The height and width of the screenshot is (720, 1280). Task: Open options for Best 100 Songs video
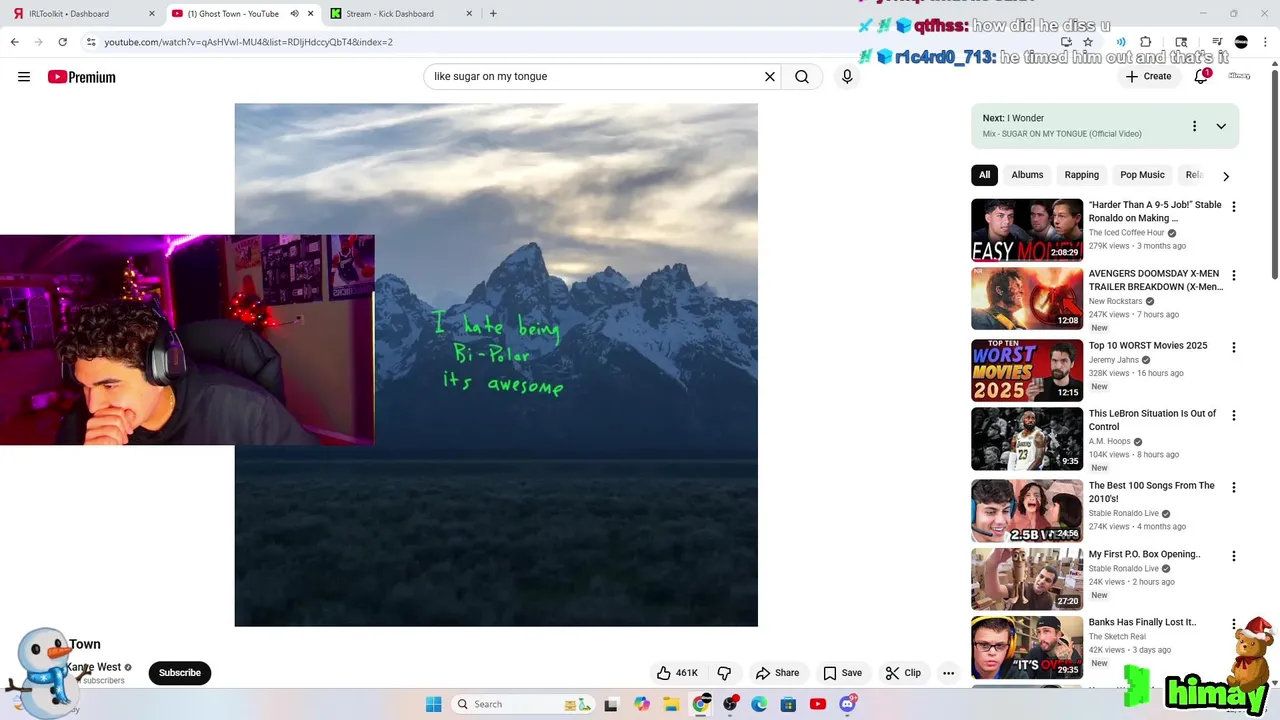point(1233,487)
